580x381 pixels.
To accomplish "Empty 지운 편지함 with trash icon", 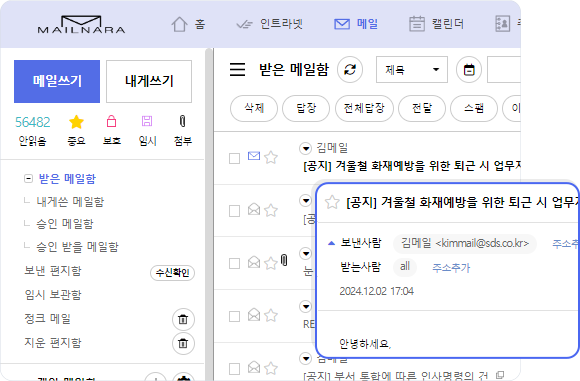I will coord(183,343).
